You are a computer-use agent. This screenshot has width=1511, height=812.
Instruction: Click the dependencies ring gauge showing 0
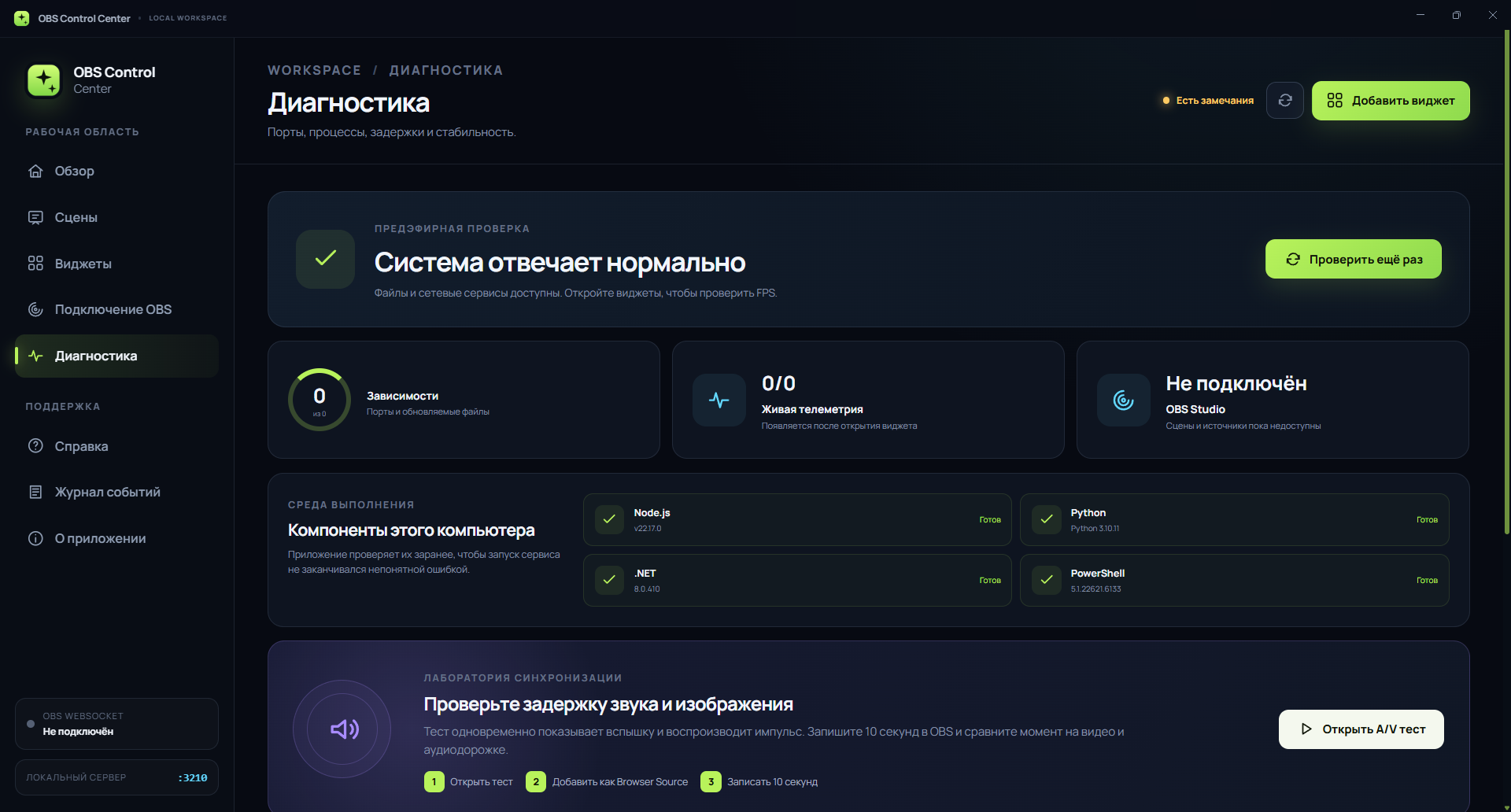click(320, 400)
